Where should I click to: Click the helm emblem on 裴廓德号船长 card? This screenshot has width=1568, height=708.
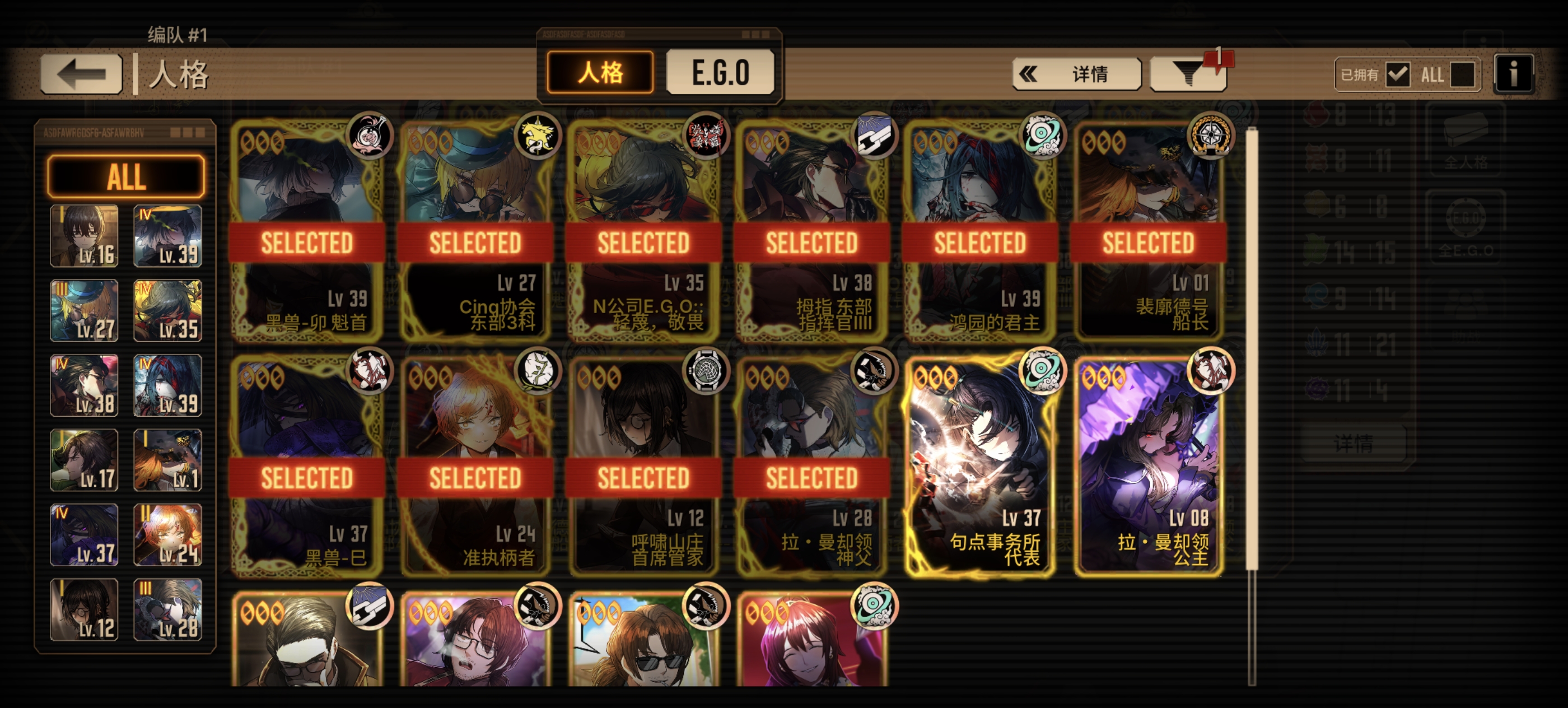[1211, 135]
